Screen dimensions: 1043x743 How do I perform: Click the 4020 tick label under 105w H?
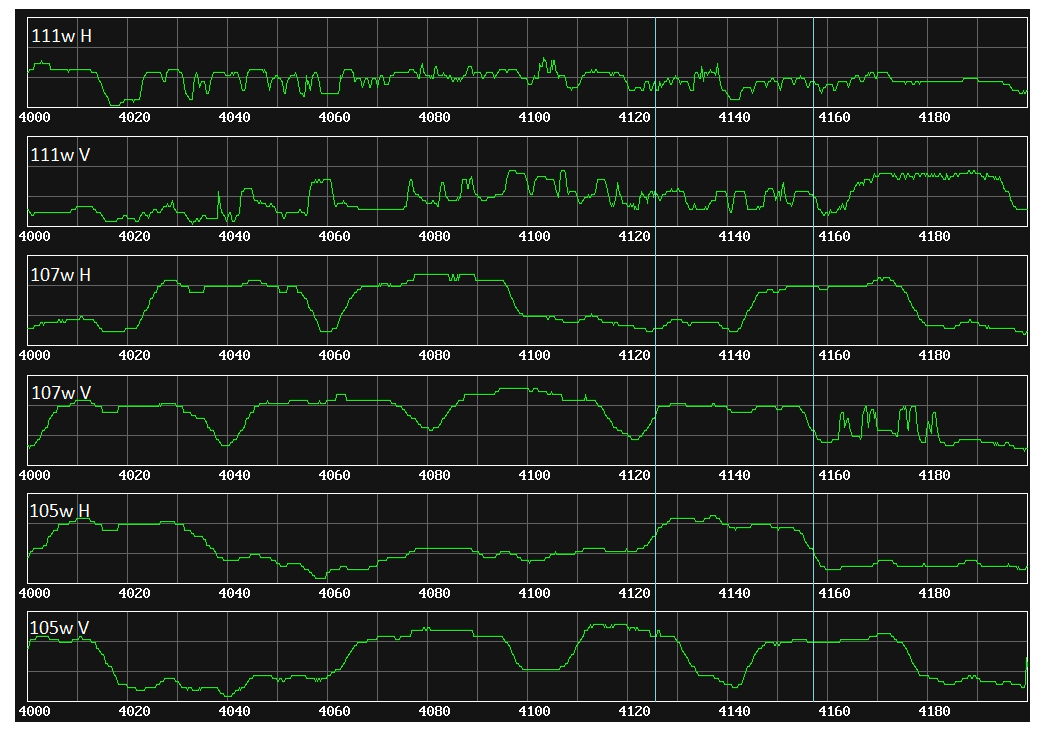tap(134, 593)
